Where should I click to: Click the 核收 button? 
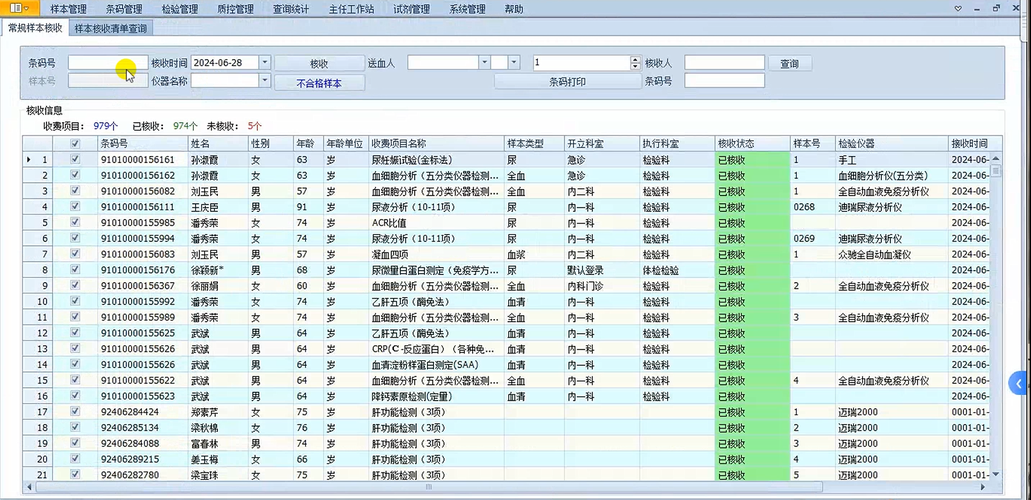(319, 63)
